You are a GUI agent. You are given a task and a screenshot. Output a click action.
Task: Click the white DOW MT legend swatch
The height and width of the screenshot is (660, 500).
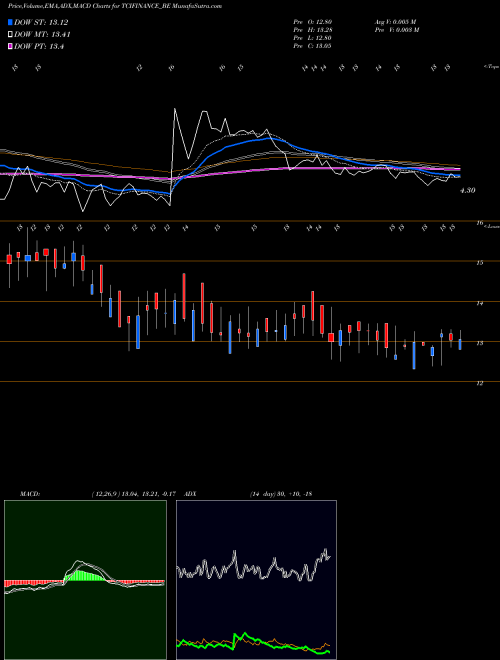(x=10, y=35)
